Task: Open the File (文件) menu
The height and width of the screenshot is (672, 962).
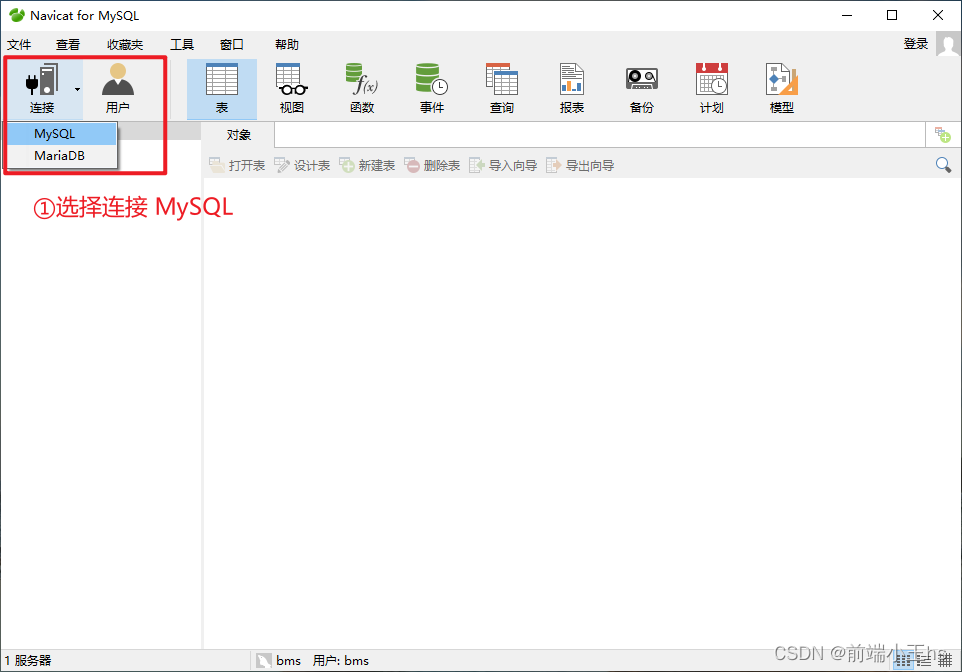Action: click(19, 45)
